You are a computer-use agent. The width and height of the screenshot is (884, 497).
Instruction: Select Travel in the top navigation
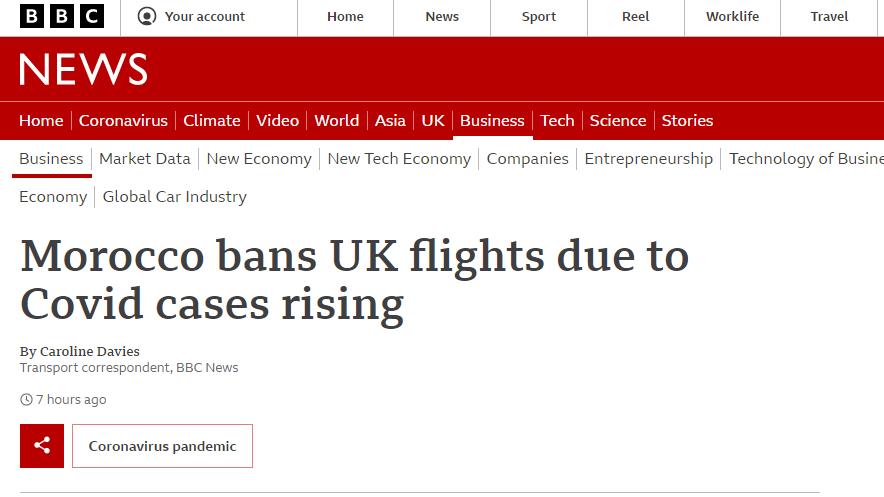click(x=829, y=17)
